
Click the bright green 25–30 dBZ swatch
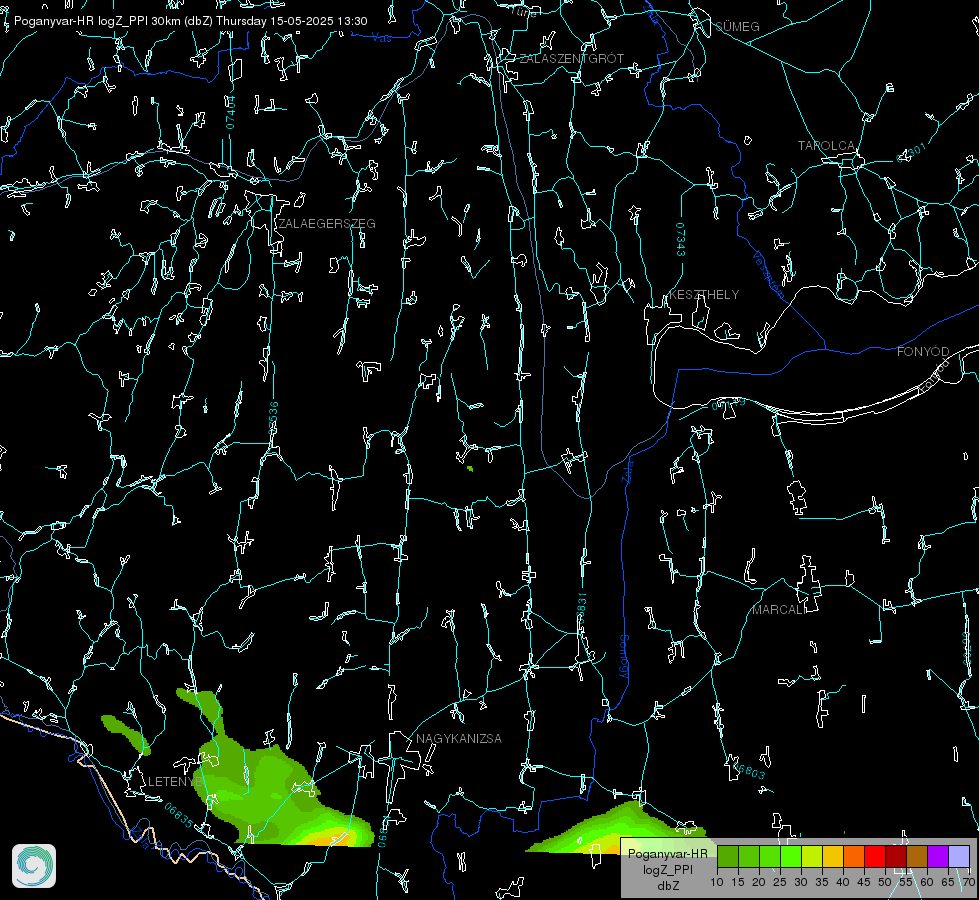click(790, 856)
